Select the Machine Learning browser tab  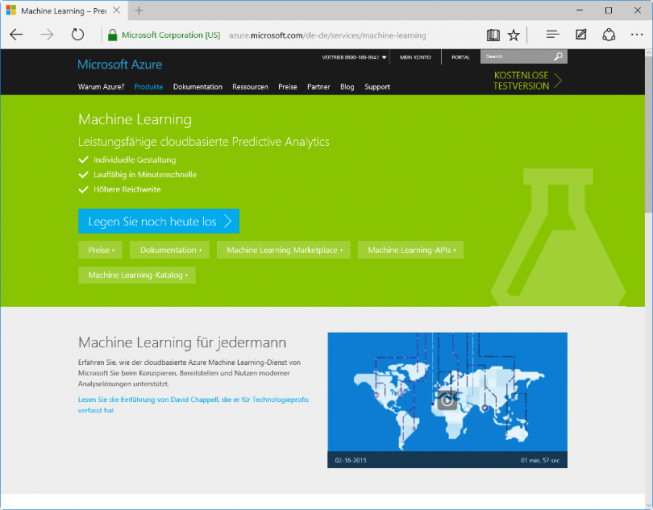click(64, 10)
